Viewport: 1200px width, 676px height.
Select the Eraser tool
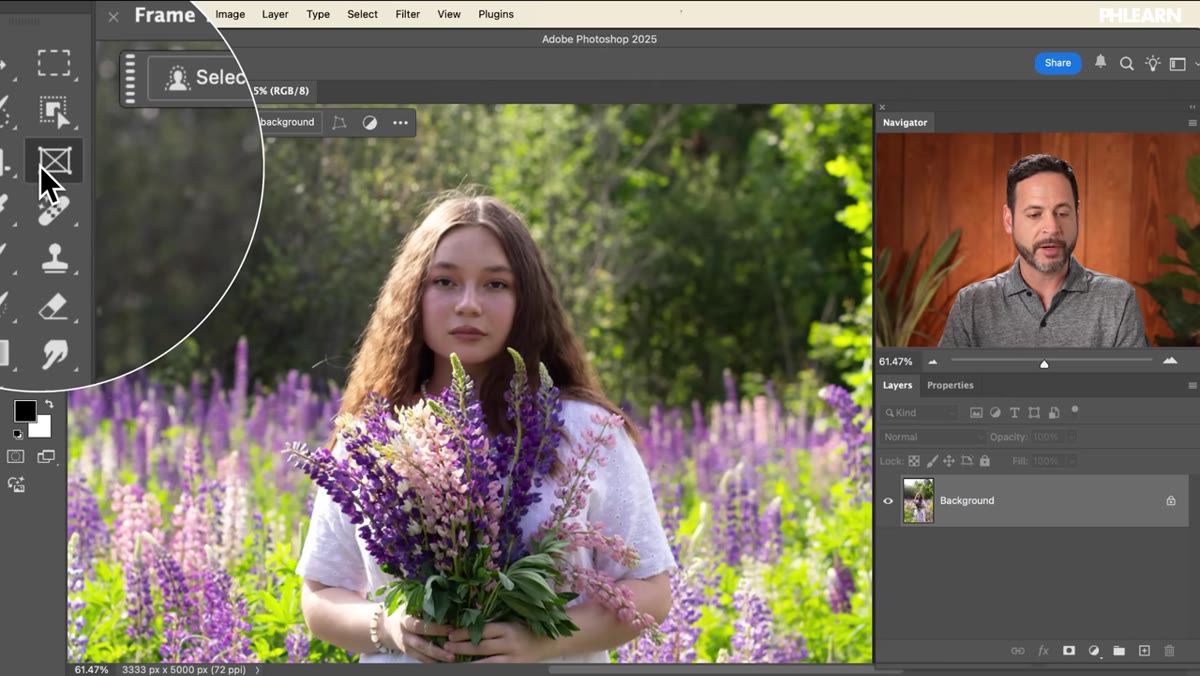[x=54, y=306]
